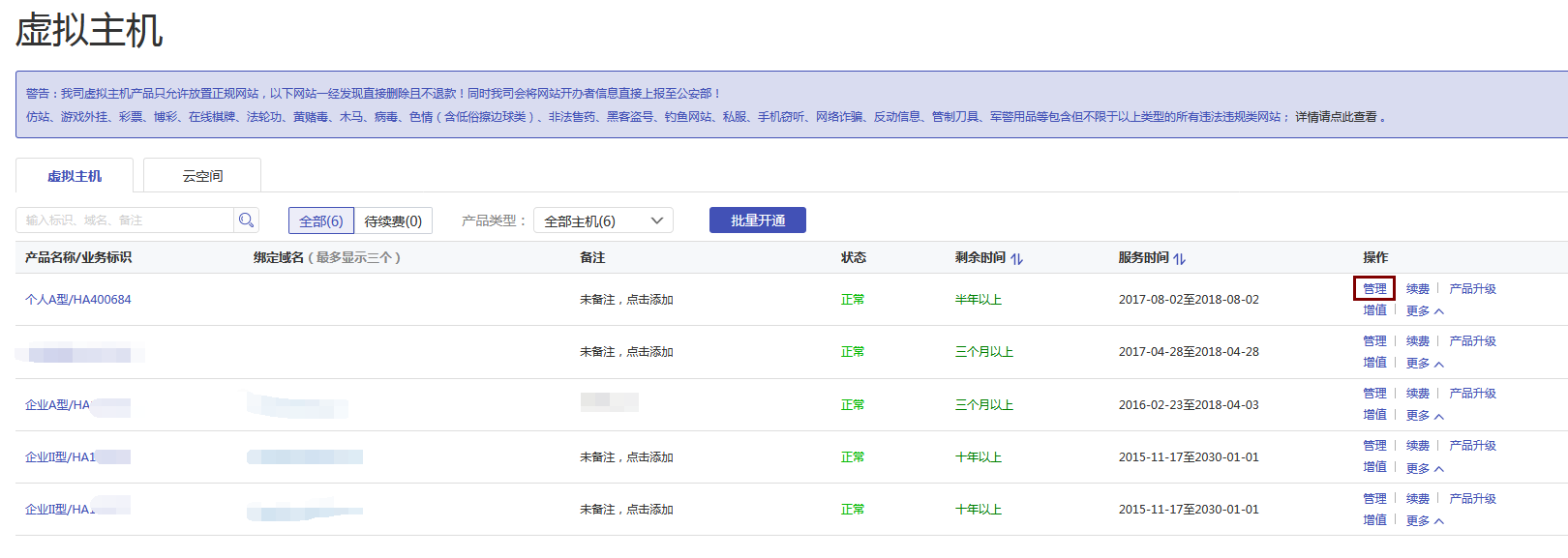
Task: Expand 更多 in the 个人A型/HA400684 row
Action: (x=1425, y=311)
